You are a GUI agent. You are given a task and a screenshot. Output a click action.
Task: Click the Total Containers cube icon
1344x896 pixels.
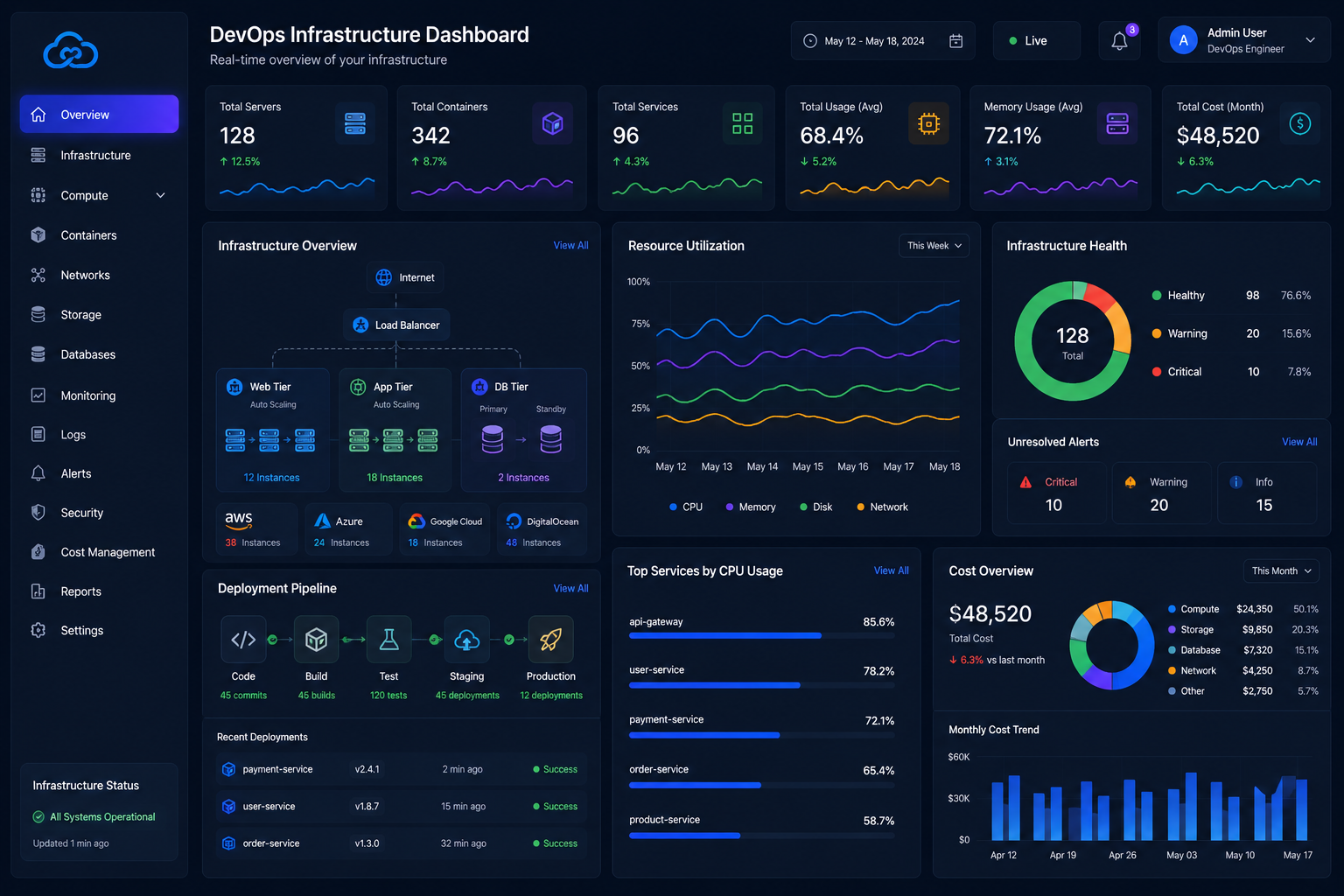tap(552, 123)
